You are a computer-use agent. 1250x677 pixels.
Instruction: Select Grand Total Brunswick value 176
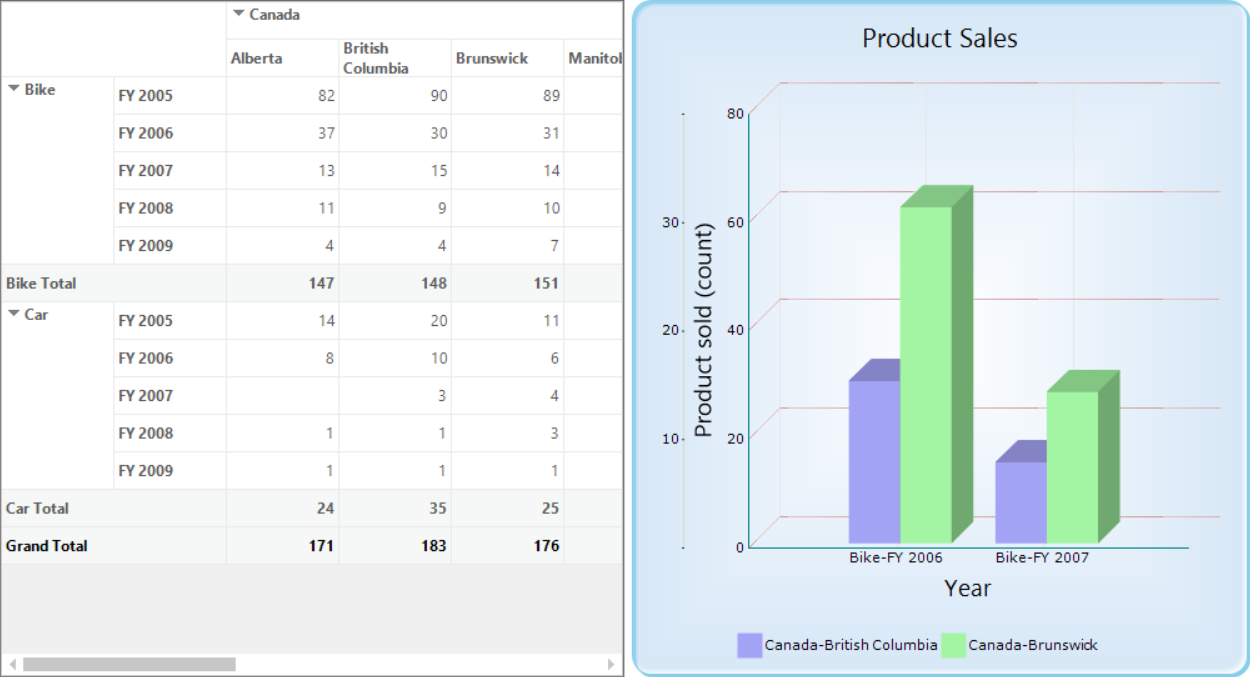coord(507,546)
